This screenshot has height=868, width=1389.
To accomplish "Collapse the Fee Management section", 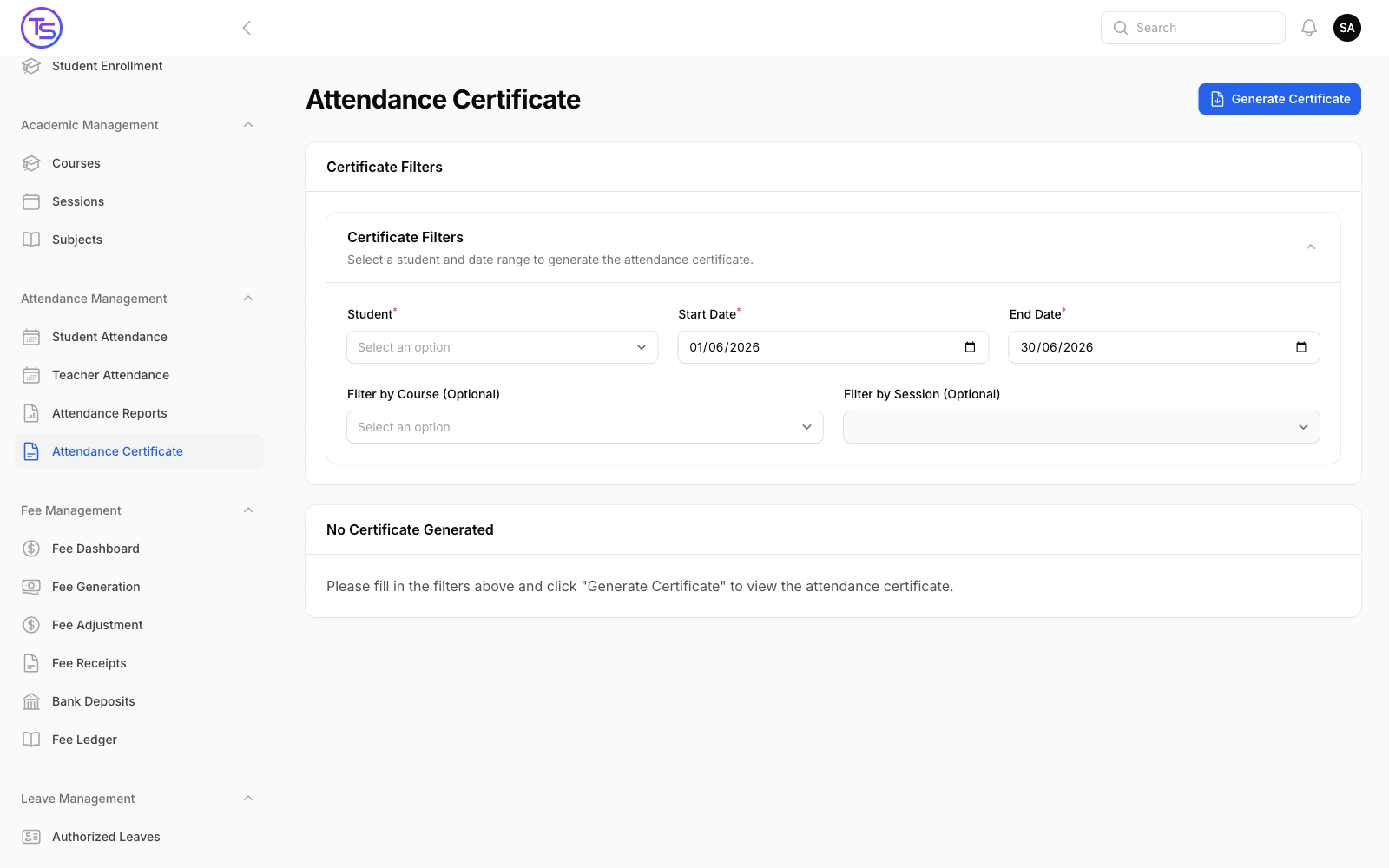I will [x=248, y=510].
